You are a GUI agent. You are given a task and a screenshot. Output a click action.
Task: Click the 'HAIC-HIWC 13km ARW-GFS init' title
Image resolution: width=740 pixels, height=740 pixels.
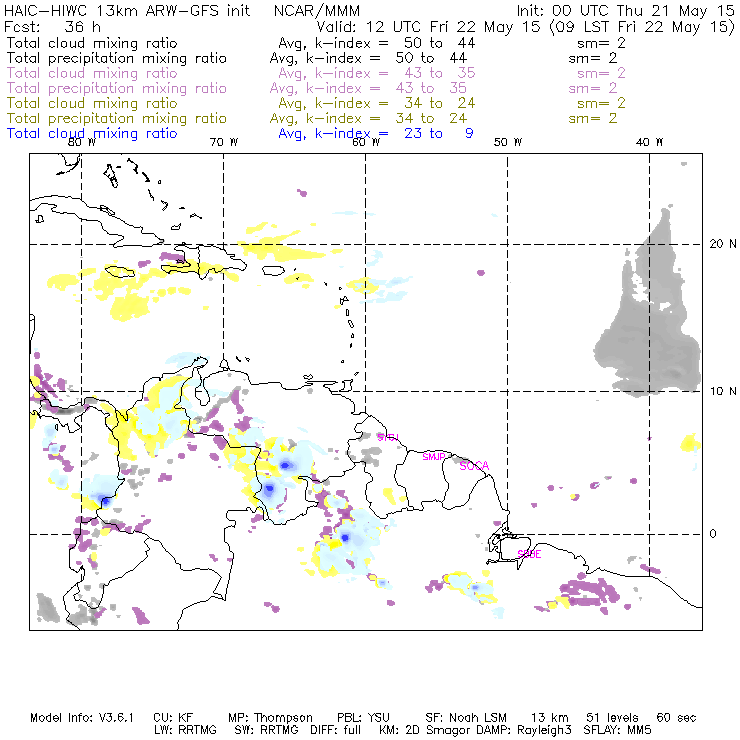127,11
